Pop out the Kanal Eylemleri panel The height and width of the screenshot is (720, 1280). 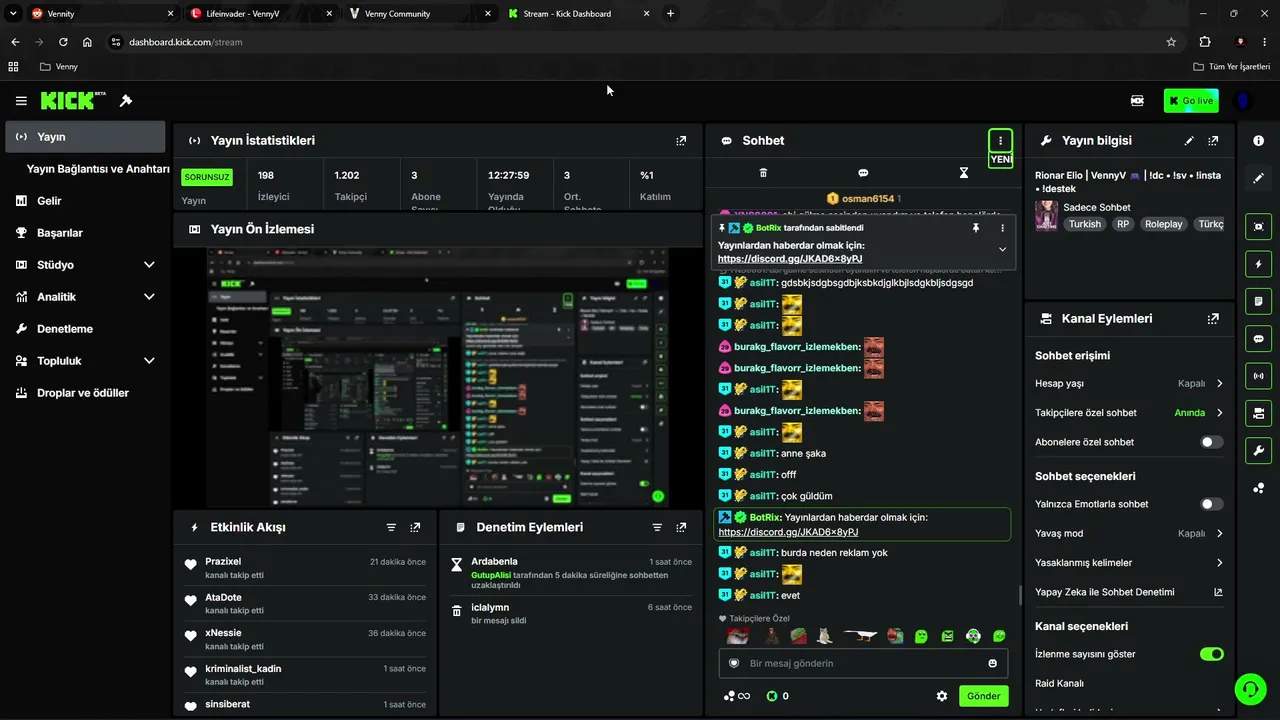[1213, 319]
